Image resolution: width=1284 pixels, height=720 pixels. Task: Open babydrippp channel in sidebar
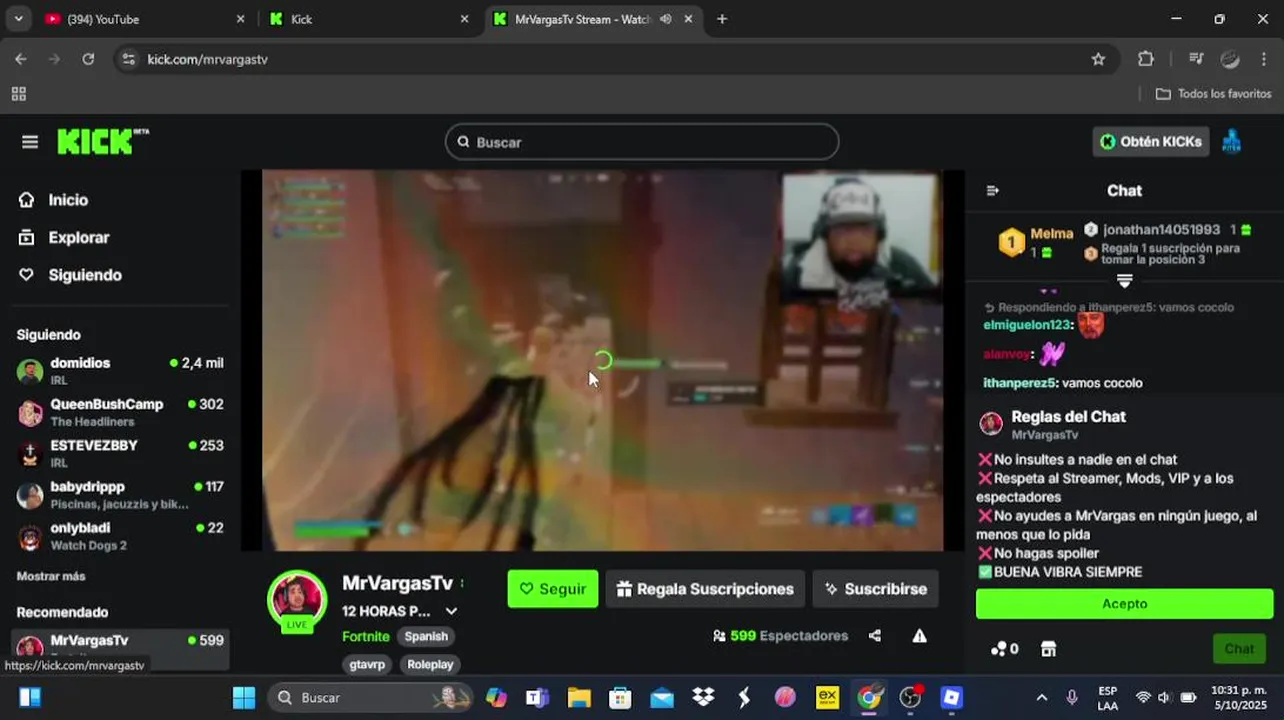pos(120,494)
